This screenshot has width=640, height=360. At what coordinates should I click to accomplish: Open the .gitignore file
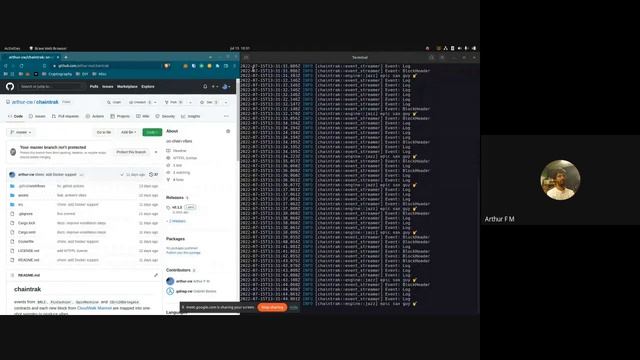[x=25, y=214]
